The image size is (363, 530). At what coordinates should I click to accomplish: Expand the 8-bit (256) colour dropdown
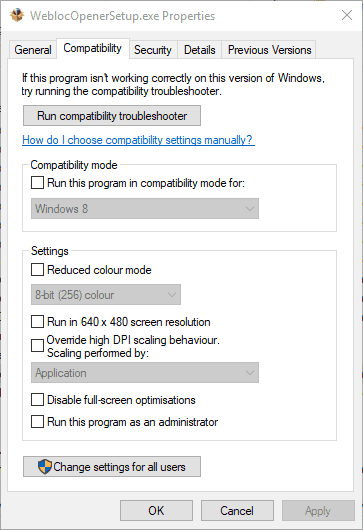click(106, 295)
